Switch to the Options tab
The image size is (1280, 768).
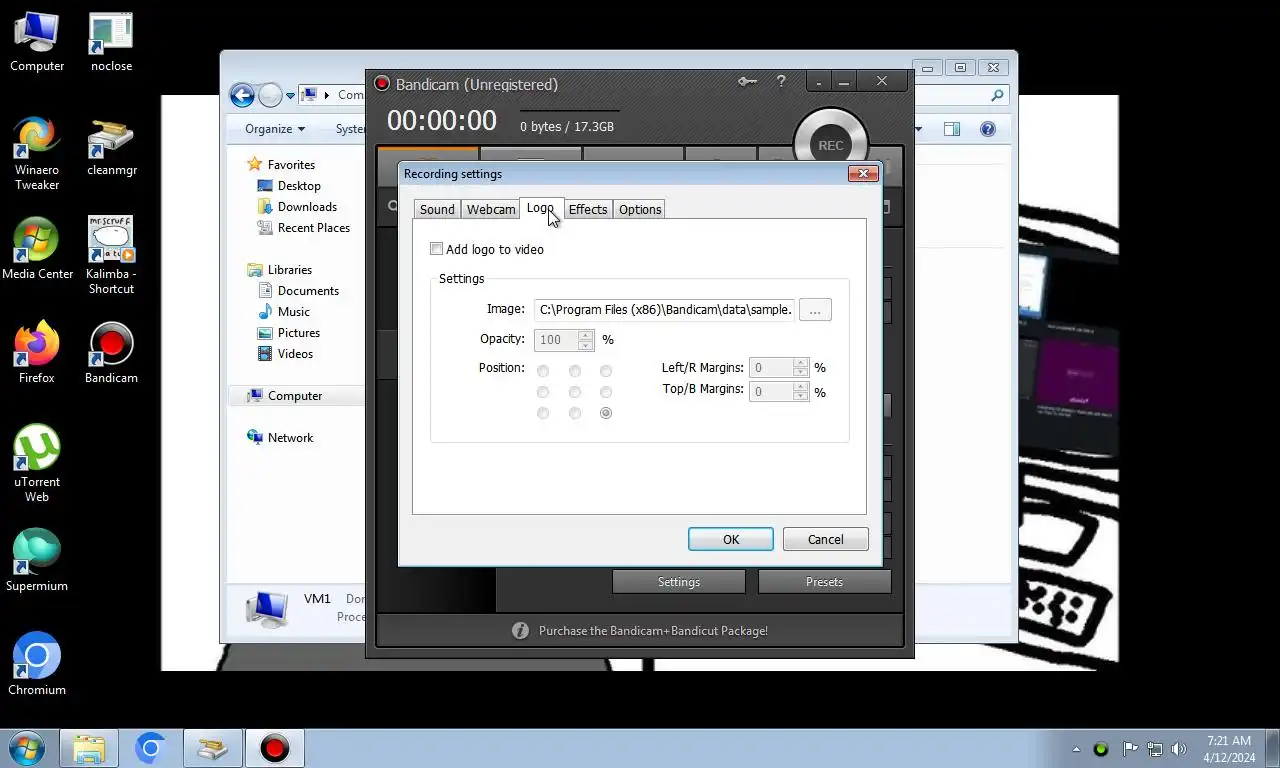click(640, 209)
